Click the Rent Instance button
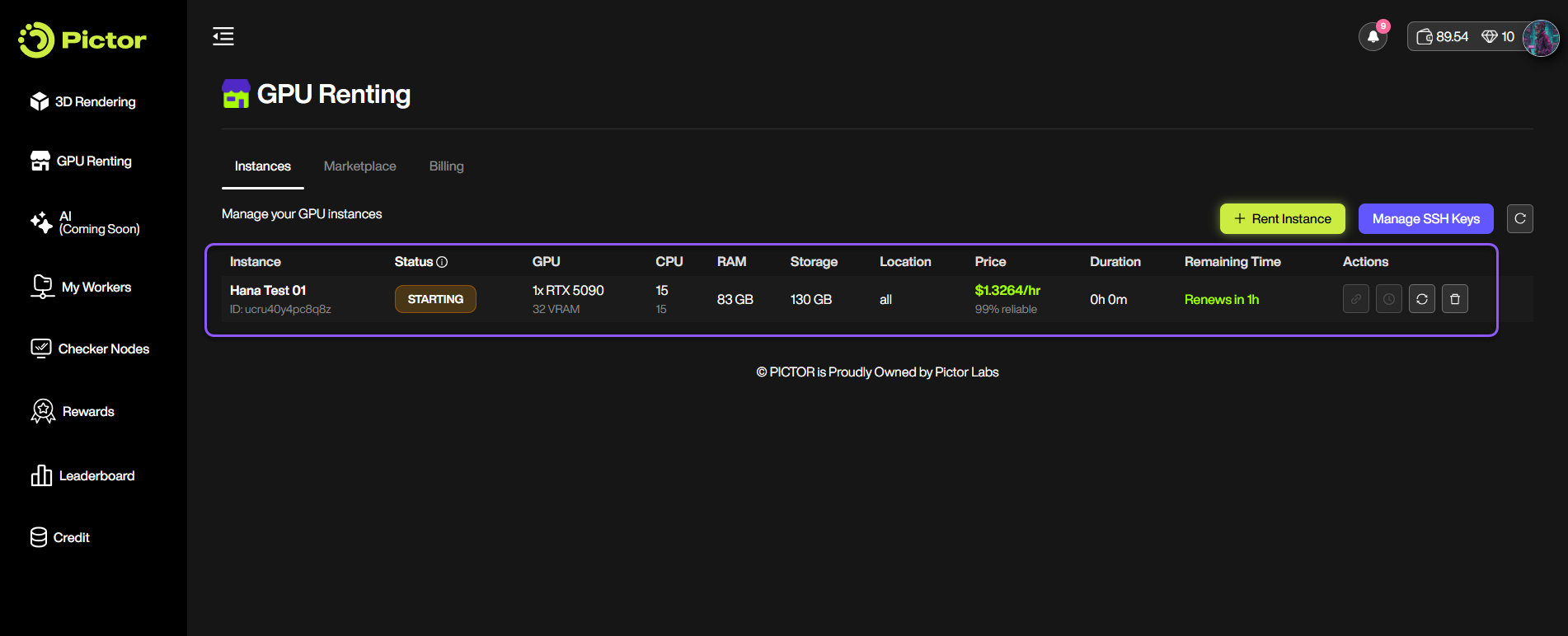This screenshot has width=1568, height=636. tap(1282, 218)
